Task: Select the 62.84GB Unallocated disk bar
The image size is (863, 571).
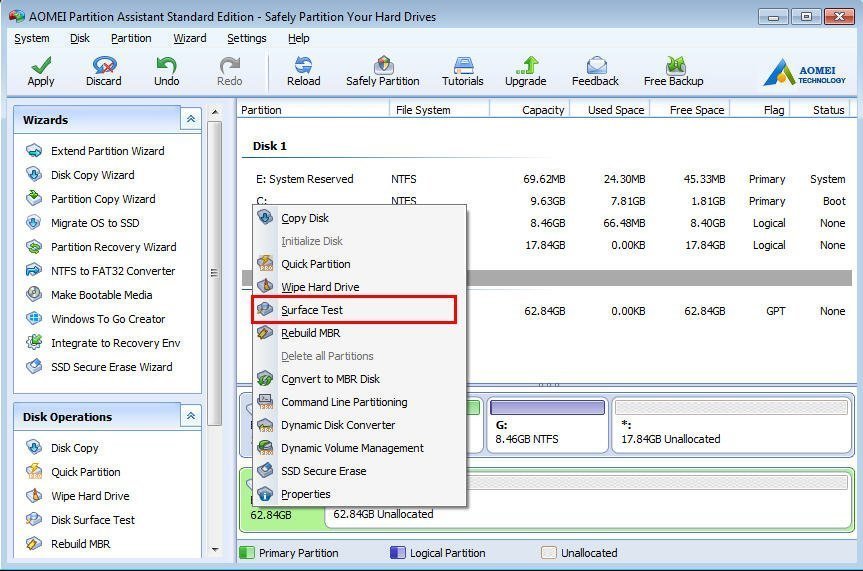Action: (x=589, y=501)
